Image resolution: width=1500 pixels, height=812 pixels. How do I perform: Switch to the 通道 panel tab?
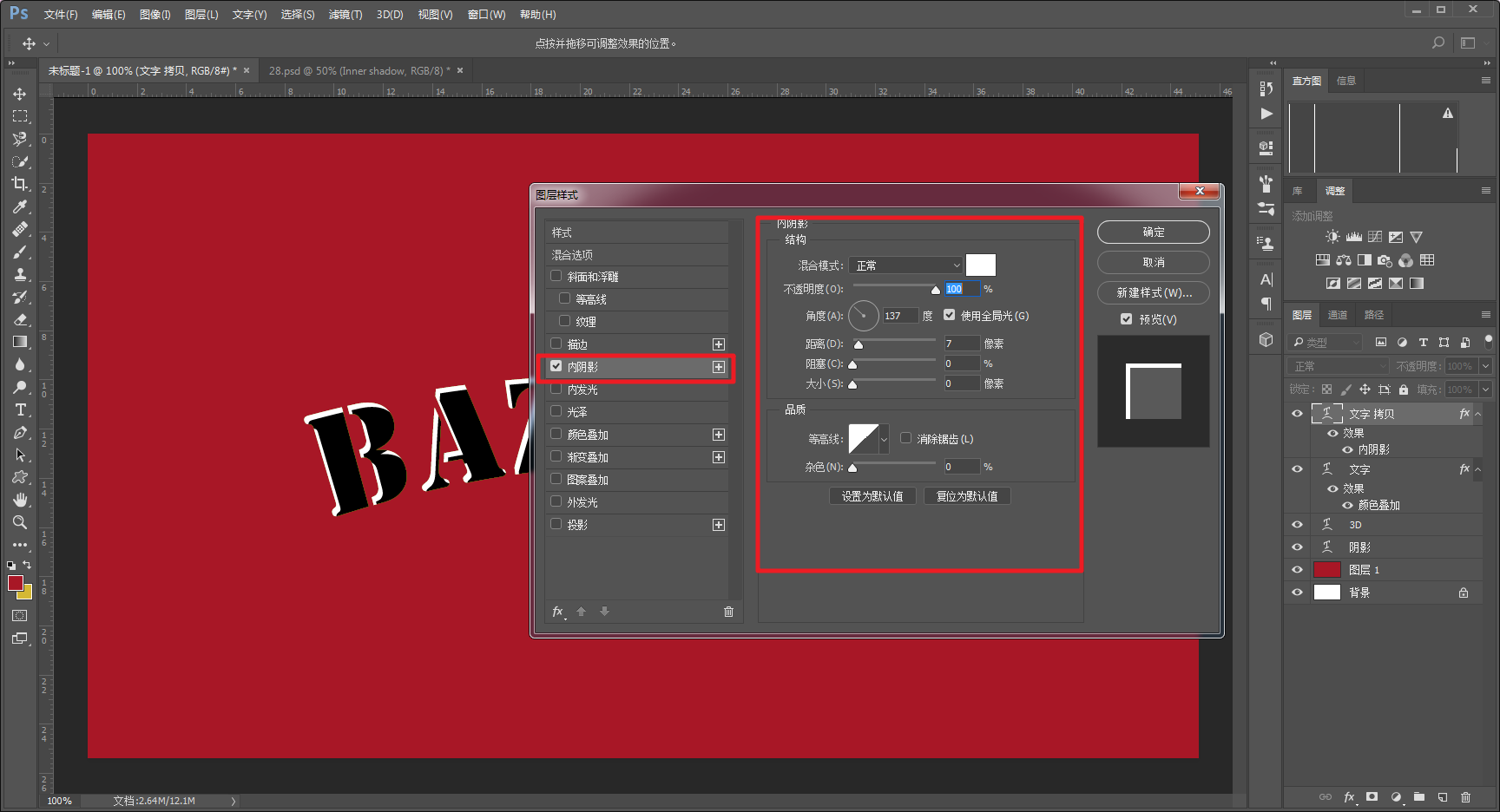(1338, 315)
